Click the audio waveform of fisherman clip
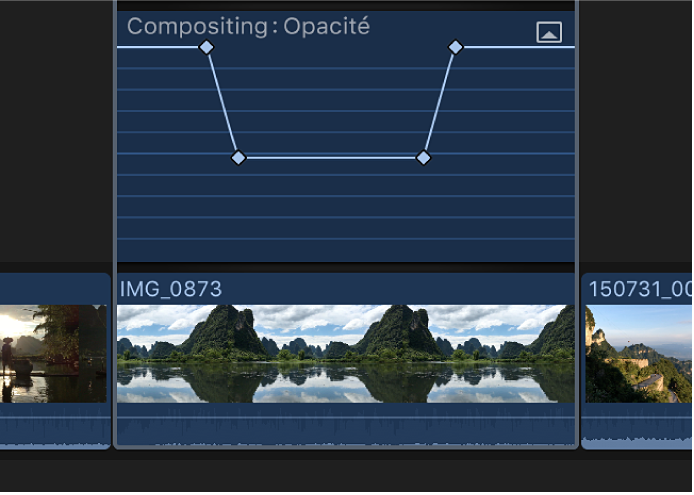 tap(54, 432)
